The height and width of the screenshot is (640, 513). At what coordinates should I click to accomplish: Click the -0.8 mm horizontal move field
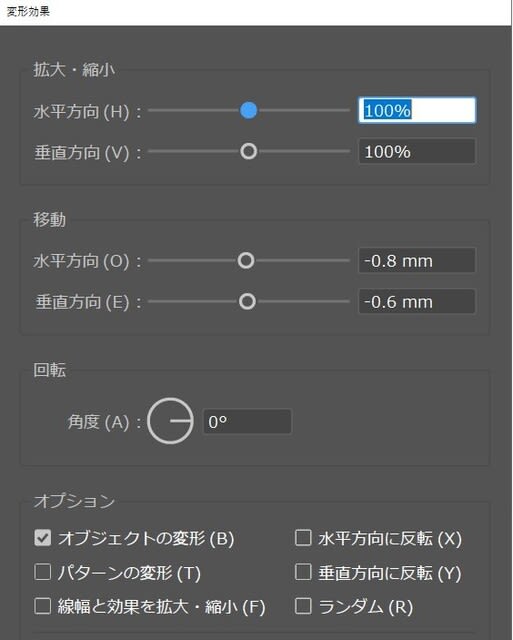point(417,260)
